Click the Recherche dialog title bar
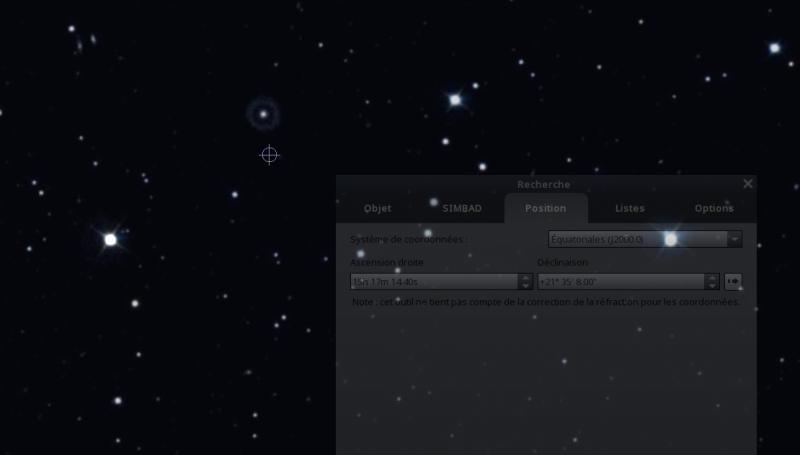This screenshot has height=455, width=800. tap(543, 184)
